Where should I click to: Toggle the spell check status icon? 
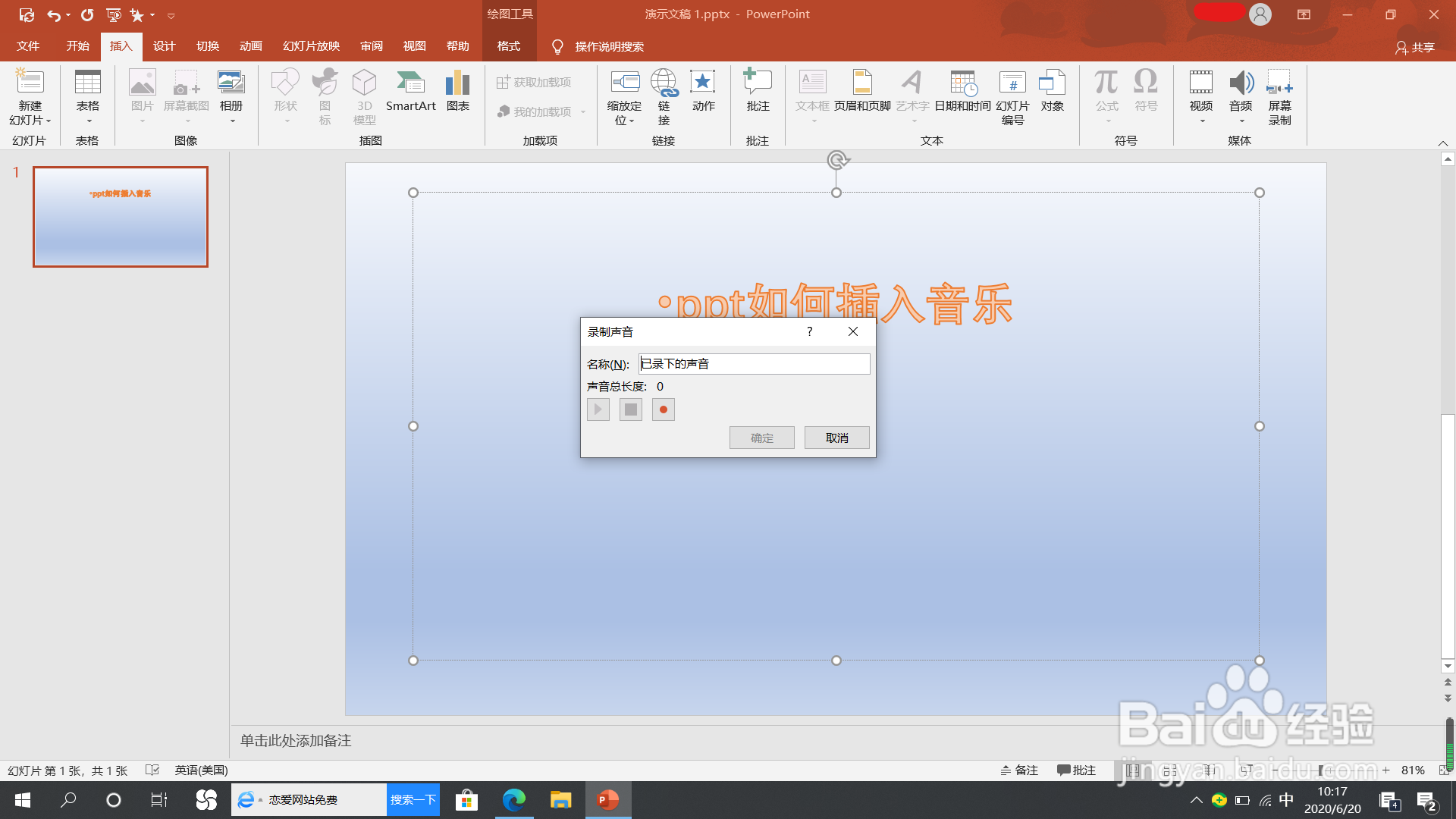pyautogui.click(x=152, y=770)
